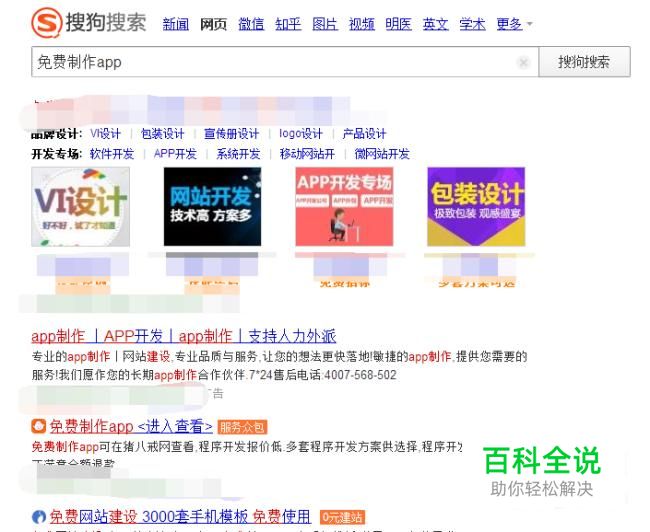Viewport: 650px width, 532px height.
Task: Click the VI设计 thumbnail image
Action: pyautogui.click(x=80, y=206)
